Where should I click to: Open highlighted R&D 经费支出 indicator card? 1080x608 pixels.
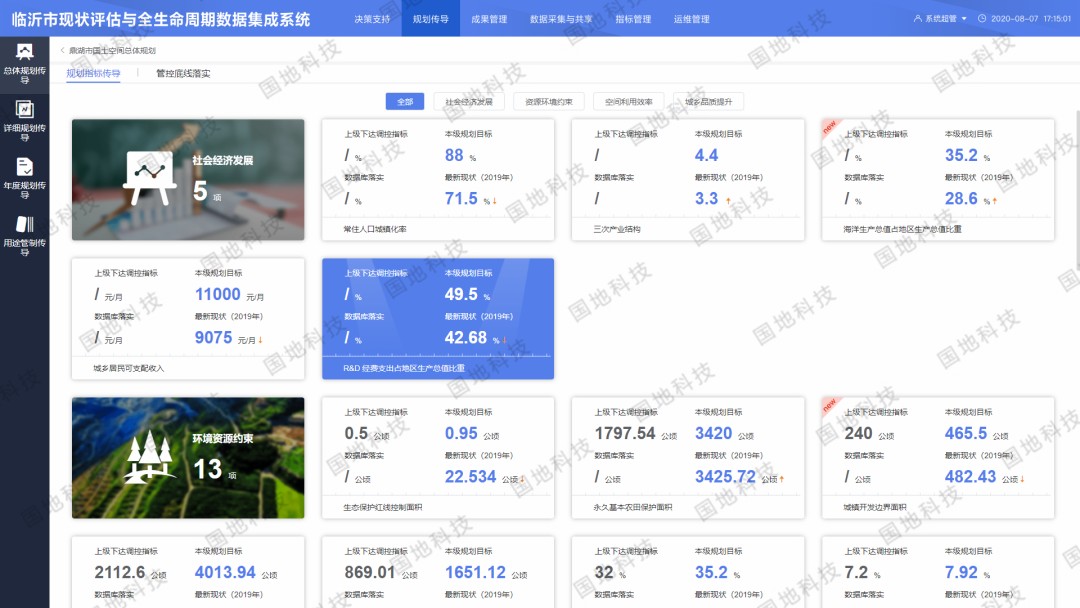pos(438,319)
